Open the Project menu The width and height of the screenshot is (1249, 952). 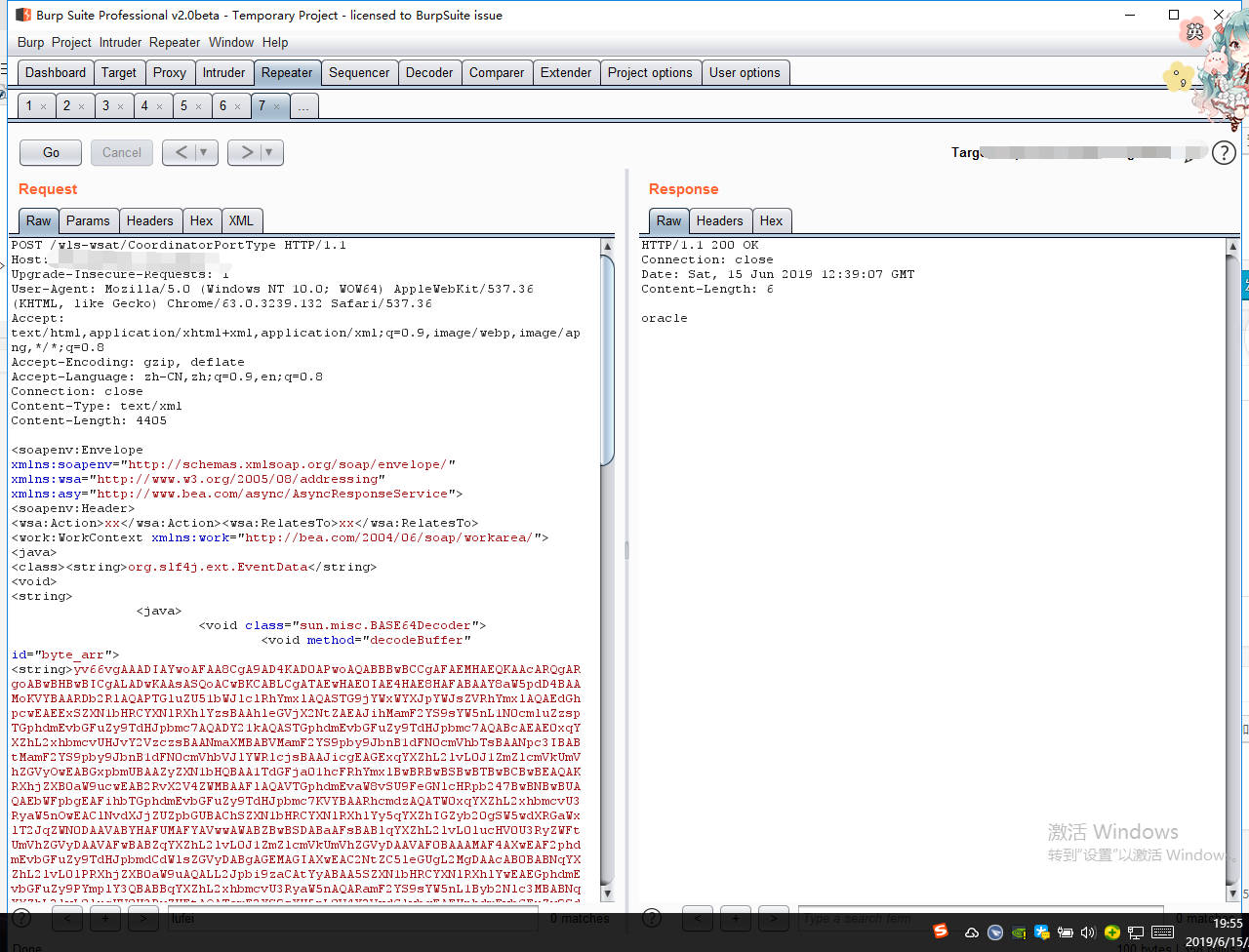point(71,42)
